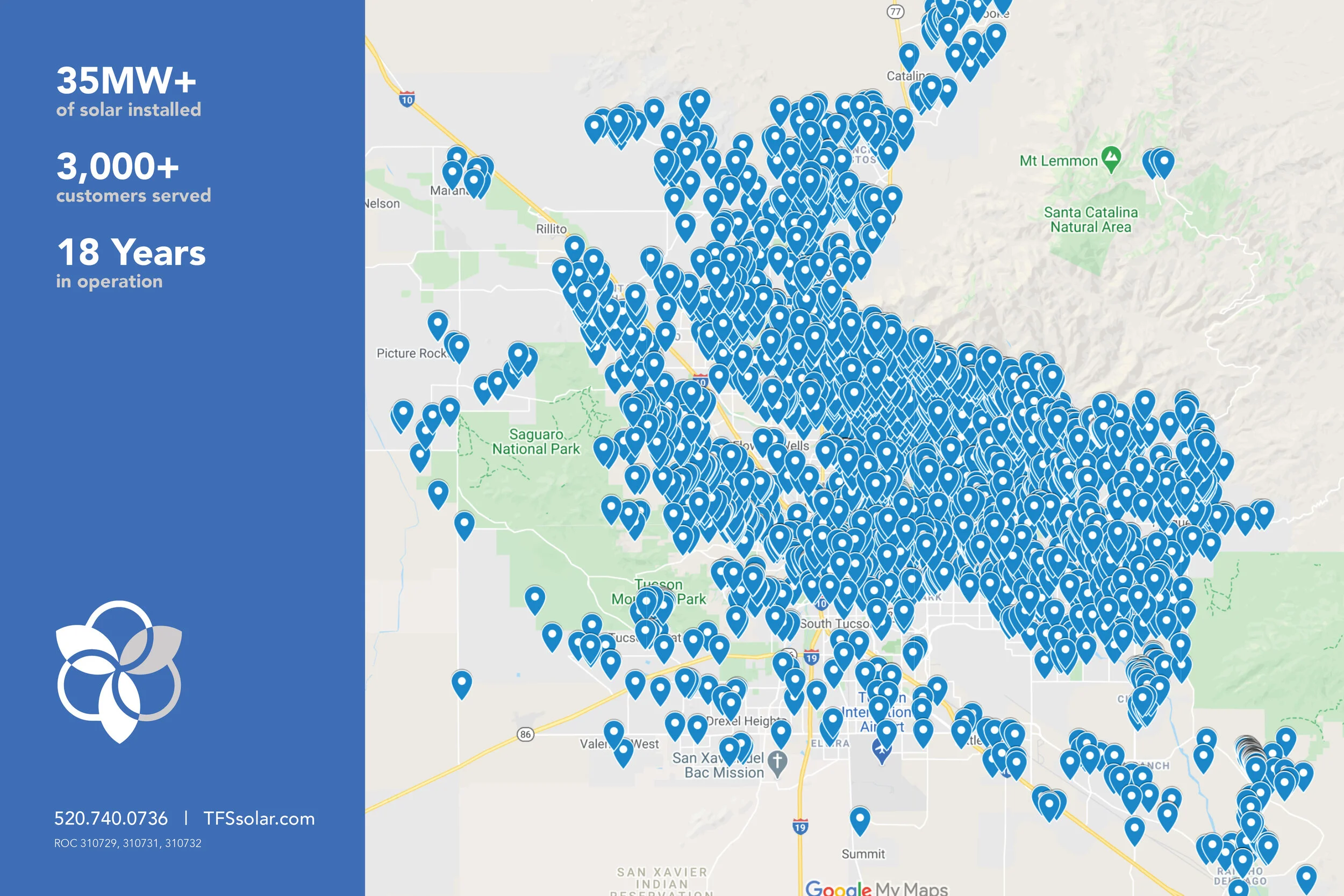Select the lone pin left of Tucson Mountain Park label

[x=535, y=600]
